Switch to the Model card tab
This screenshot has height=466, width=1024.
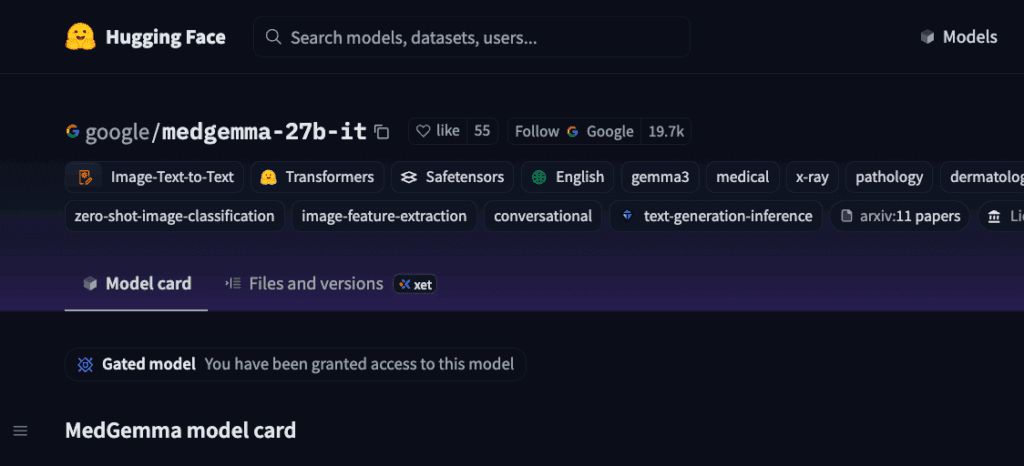[x=136, y=283]
